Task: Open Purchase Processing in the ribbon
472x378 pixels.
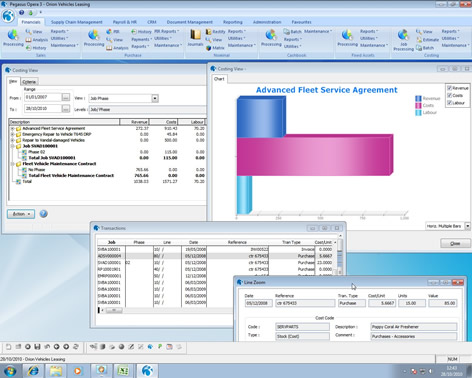Action: click(94, 38)
